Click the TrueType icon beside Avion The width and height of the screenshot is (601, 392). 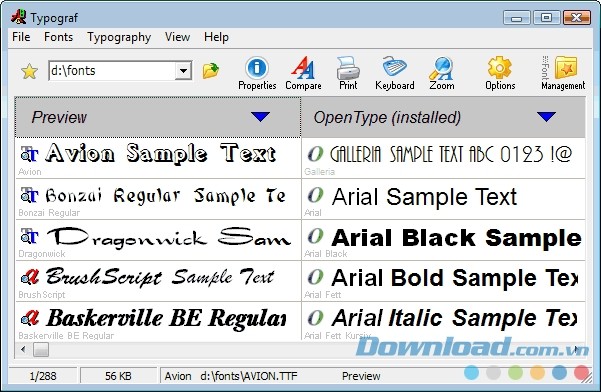point(30,154)
